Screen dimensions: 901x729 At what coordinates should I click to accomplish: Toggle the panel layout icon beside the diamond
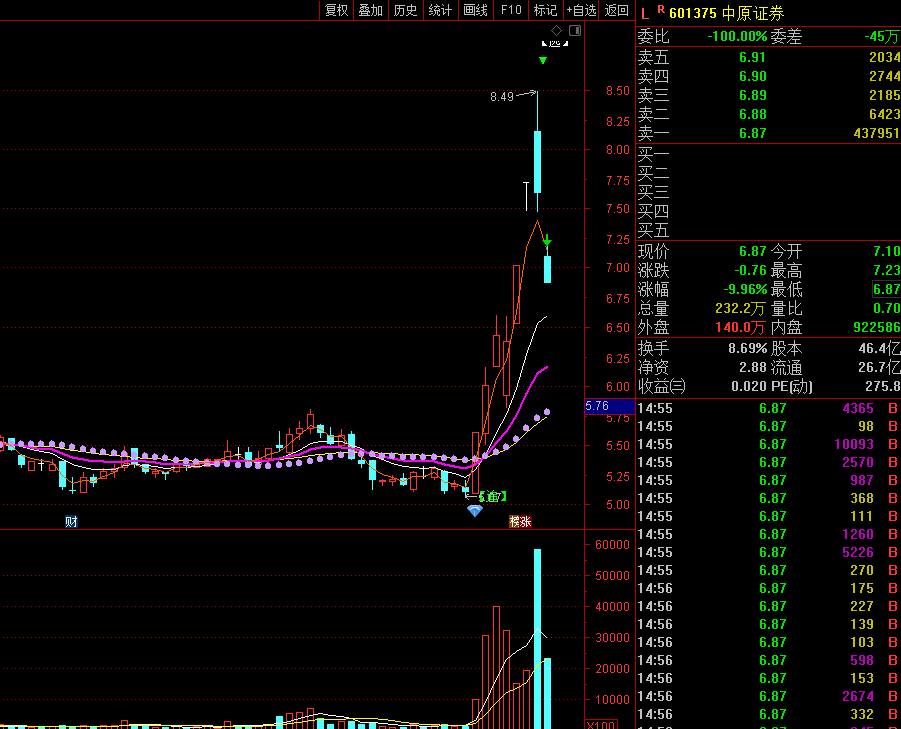point(574,31)
